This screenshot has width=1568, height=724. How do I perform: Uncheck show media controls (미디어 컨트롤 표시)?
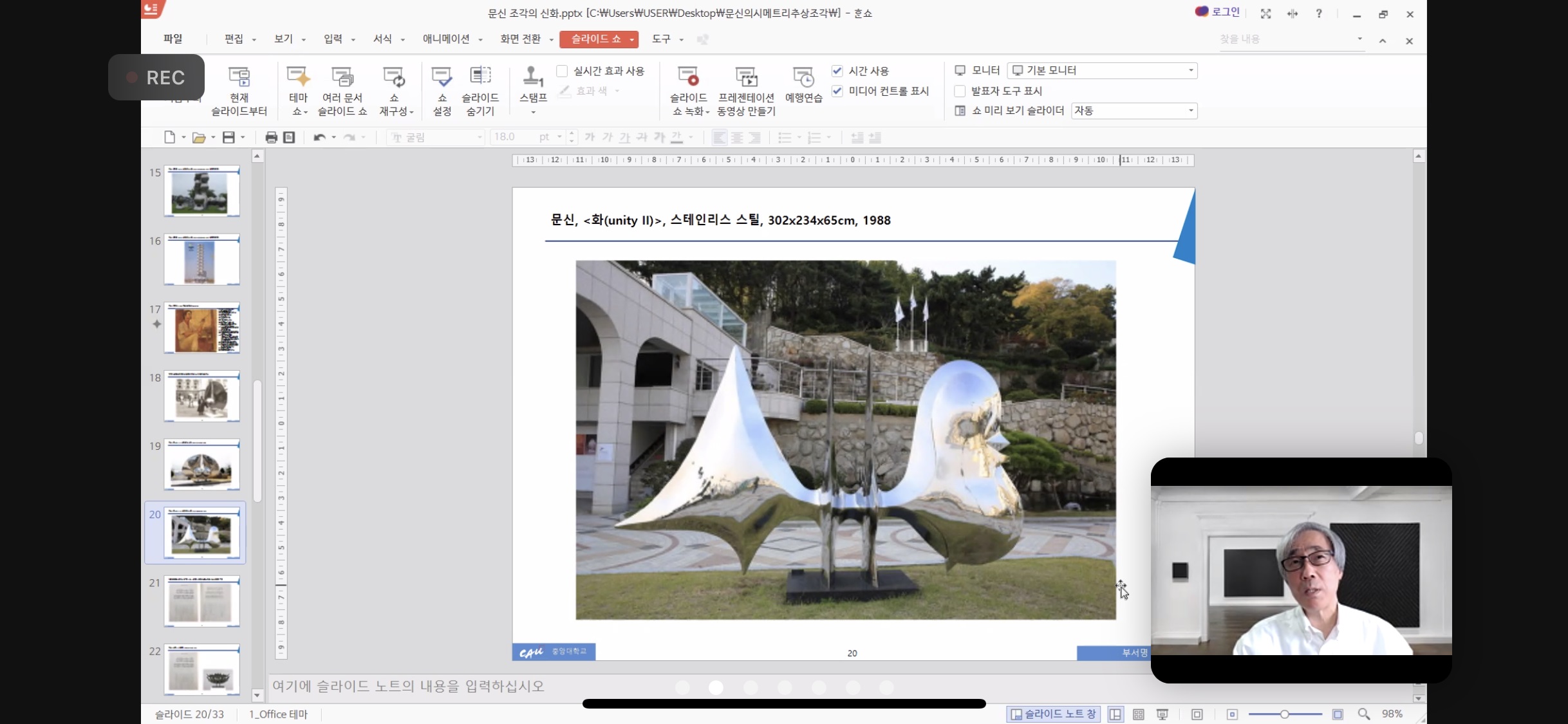pyautogui.click(x=837, y=91)
